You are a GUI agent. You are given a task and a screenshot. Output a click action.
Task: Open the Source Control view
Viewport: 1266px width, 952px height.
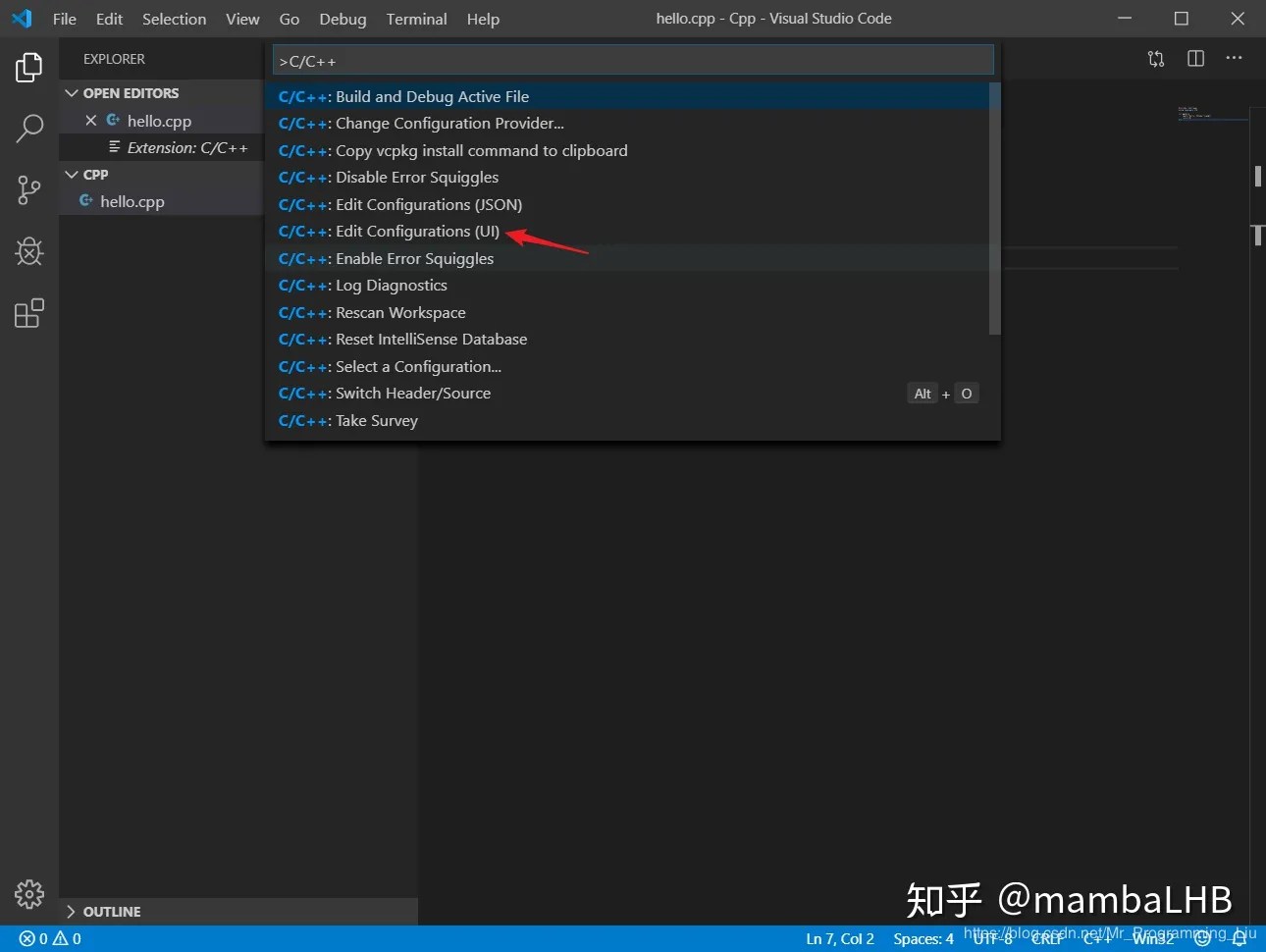pyautogui.click(x=29, y=189)
